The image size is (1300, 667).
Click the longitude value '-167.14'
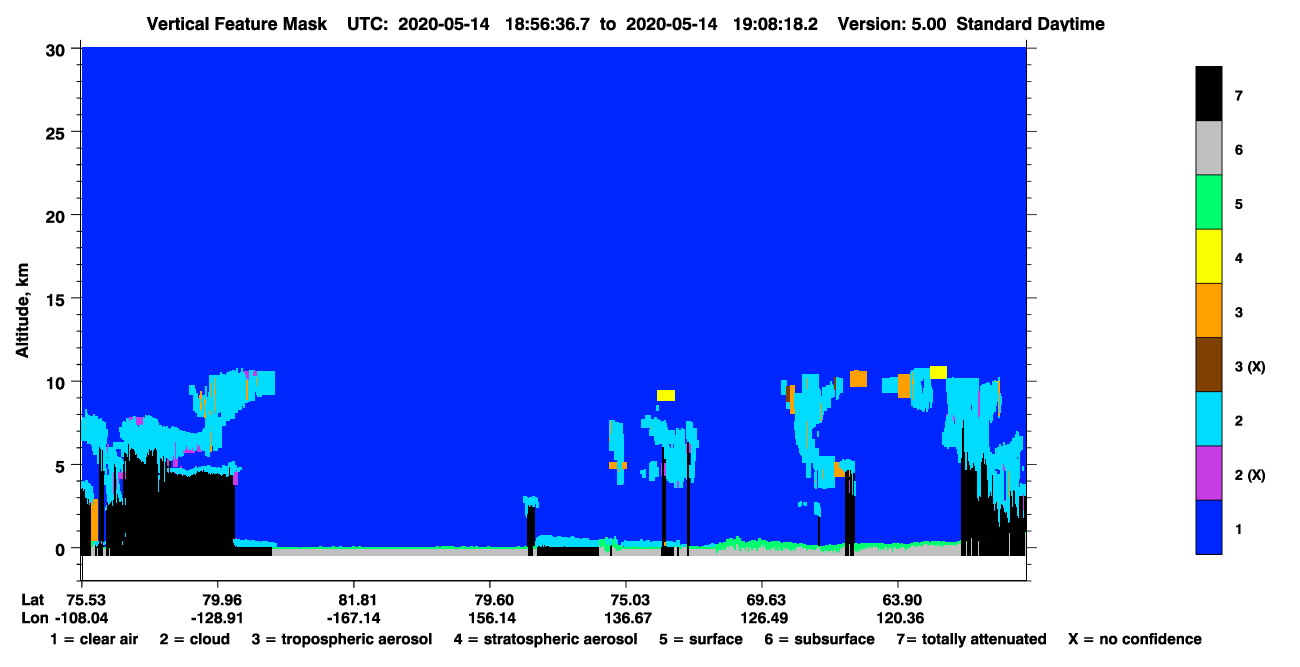tap(353, 618)
